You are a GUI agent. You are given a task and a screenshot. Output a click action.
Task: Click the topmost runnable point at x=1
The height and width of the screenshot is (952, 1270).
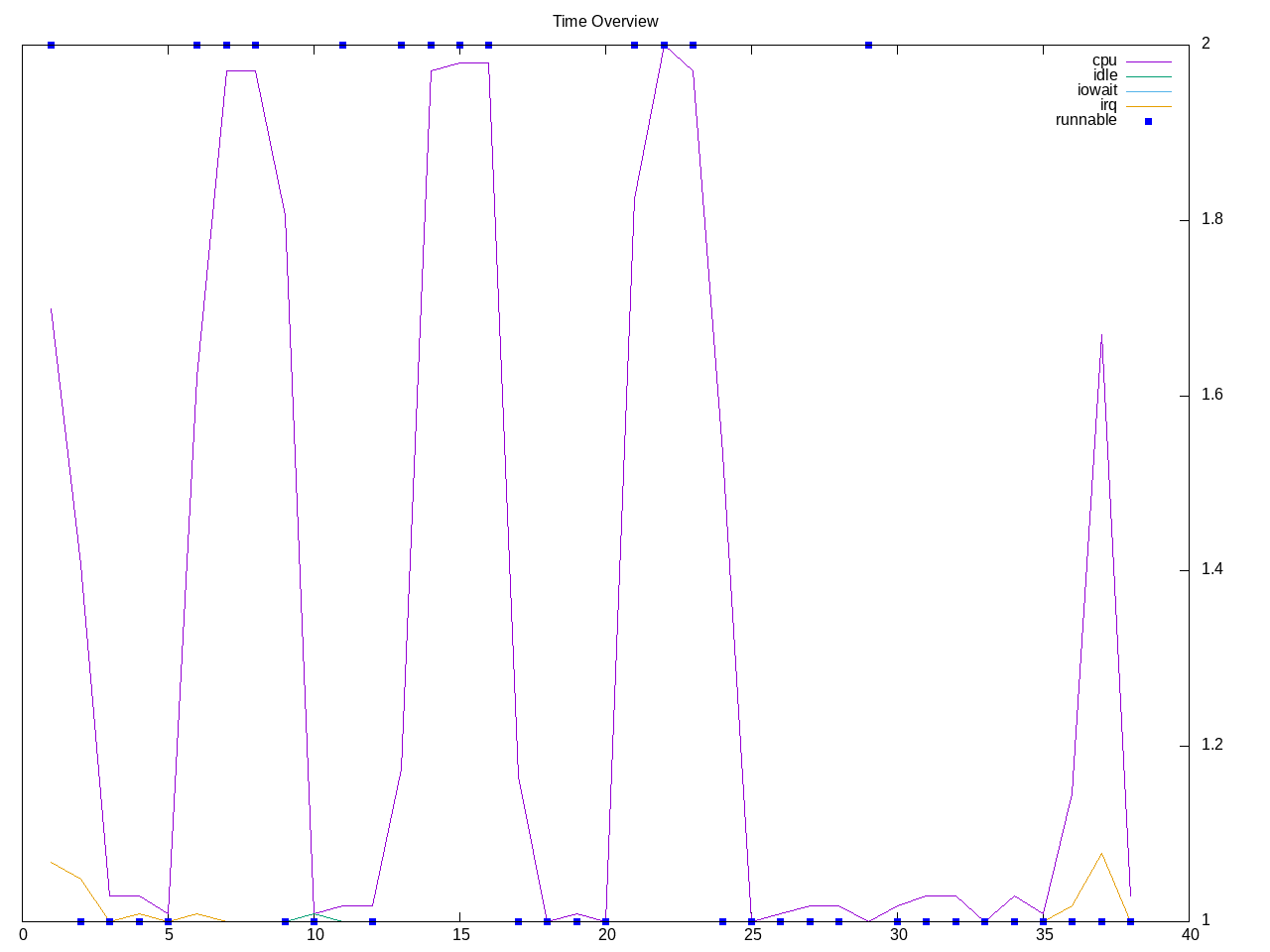51,45
